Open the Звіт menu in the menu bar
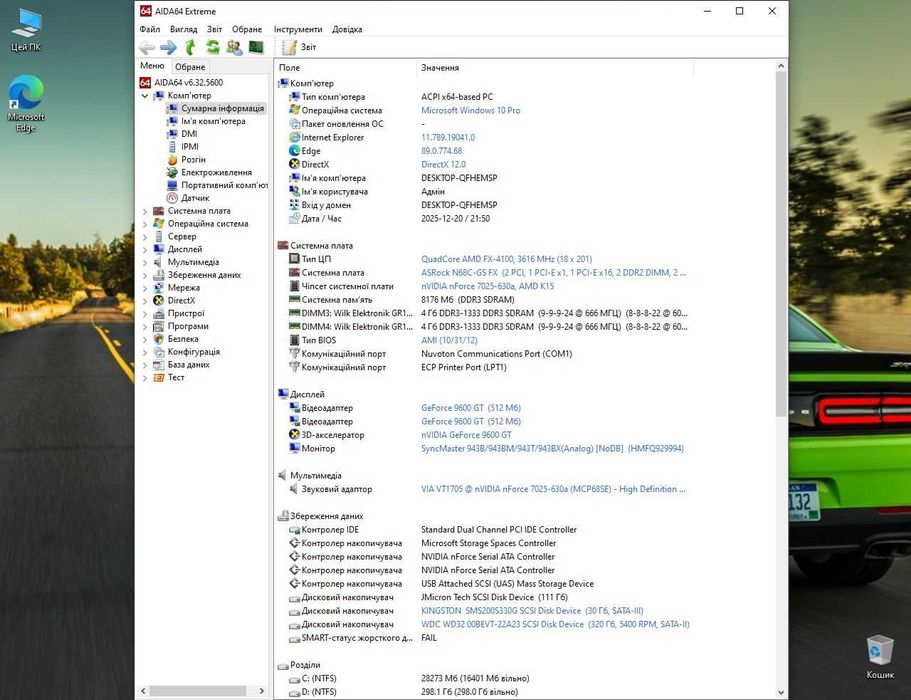 [214, 29]
